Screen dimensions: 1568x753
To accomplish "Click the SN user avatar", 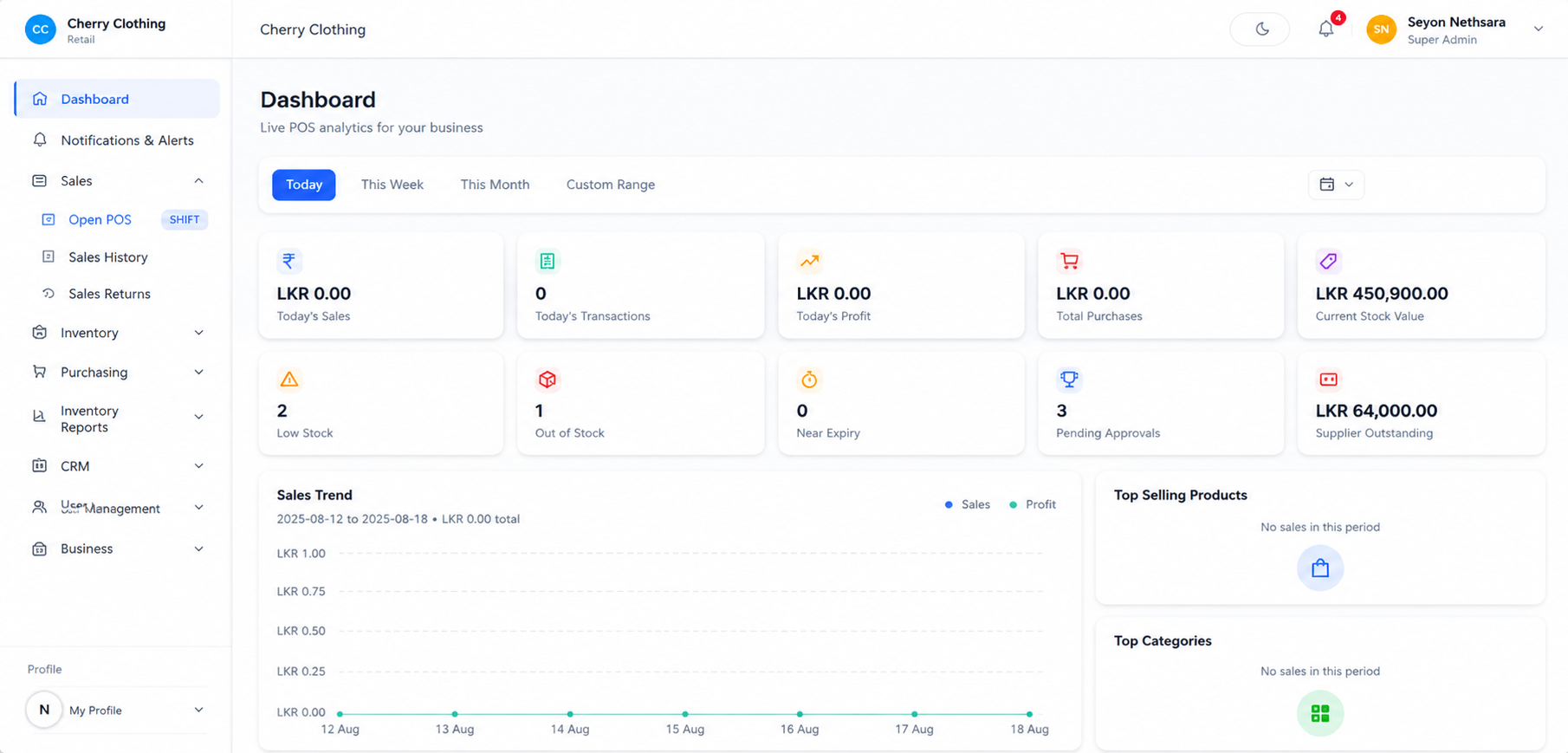I will 1381,29.
